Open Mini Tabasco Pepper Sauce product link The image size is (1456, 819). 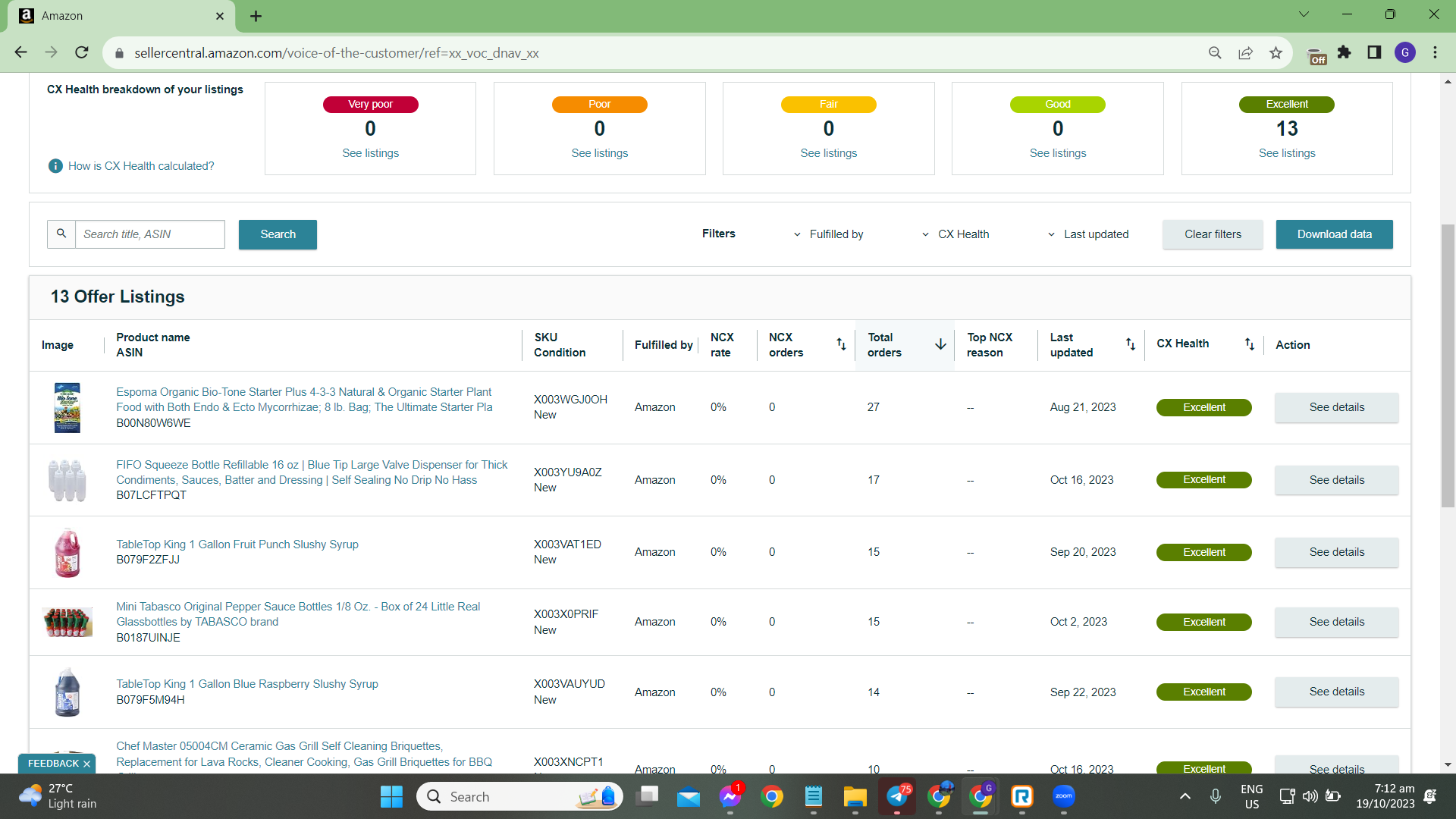[x=298, y=614]
